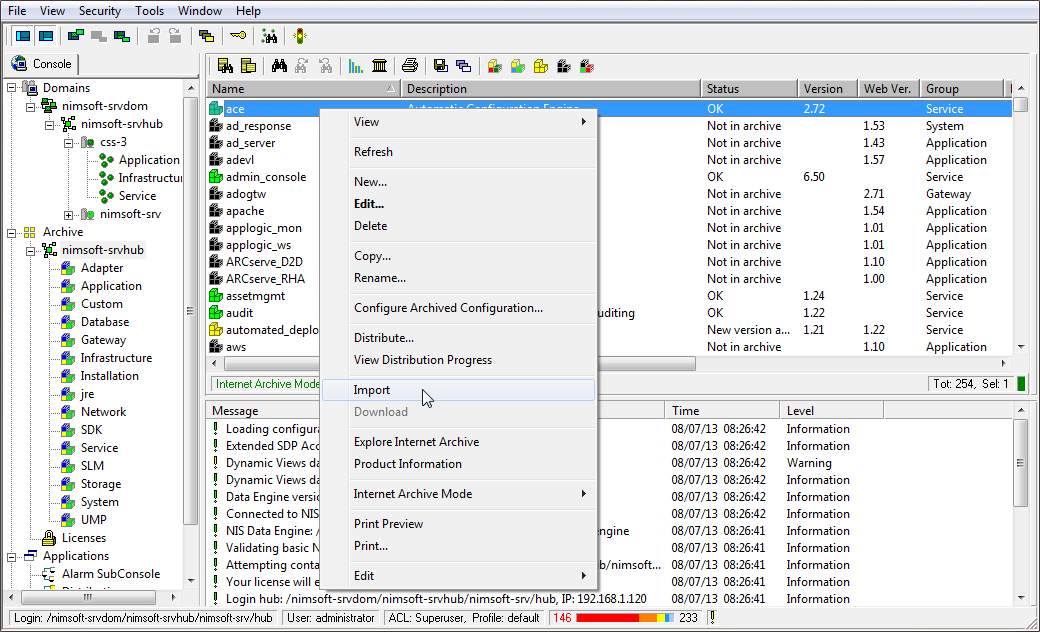Click the yellow stacked lists icon
Image resolution: width=1040 pixels, height=632 pixels.
249,66
